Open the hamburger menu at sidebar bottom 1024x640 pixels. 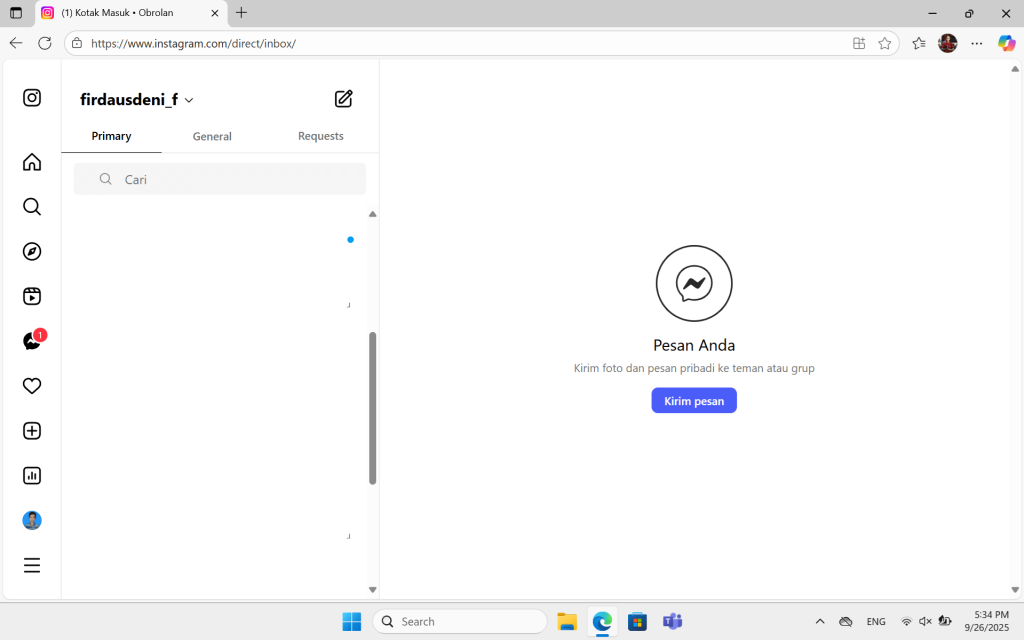click(x=31, y=565)
